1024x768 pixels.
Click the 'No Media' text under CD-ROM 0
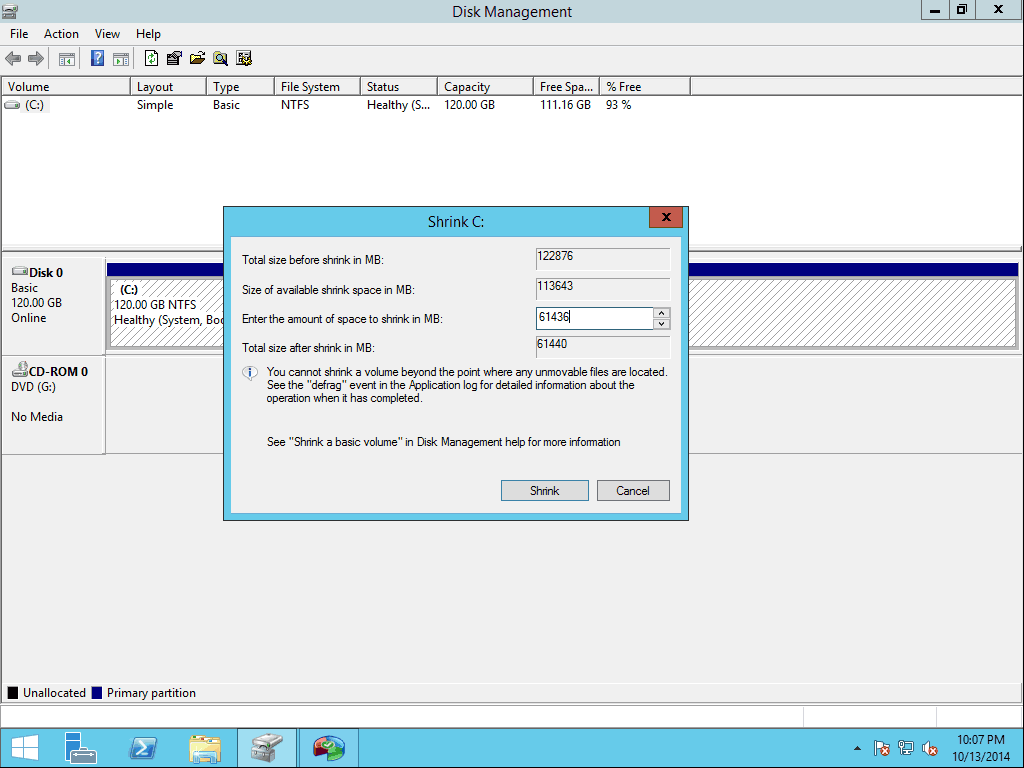tap(37, 417)
